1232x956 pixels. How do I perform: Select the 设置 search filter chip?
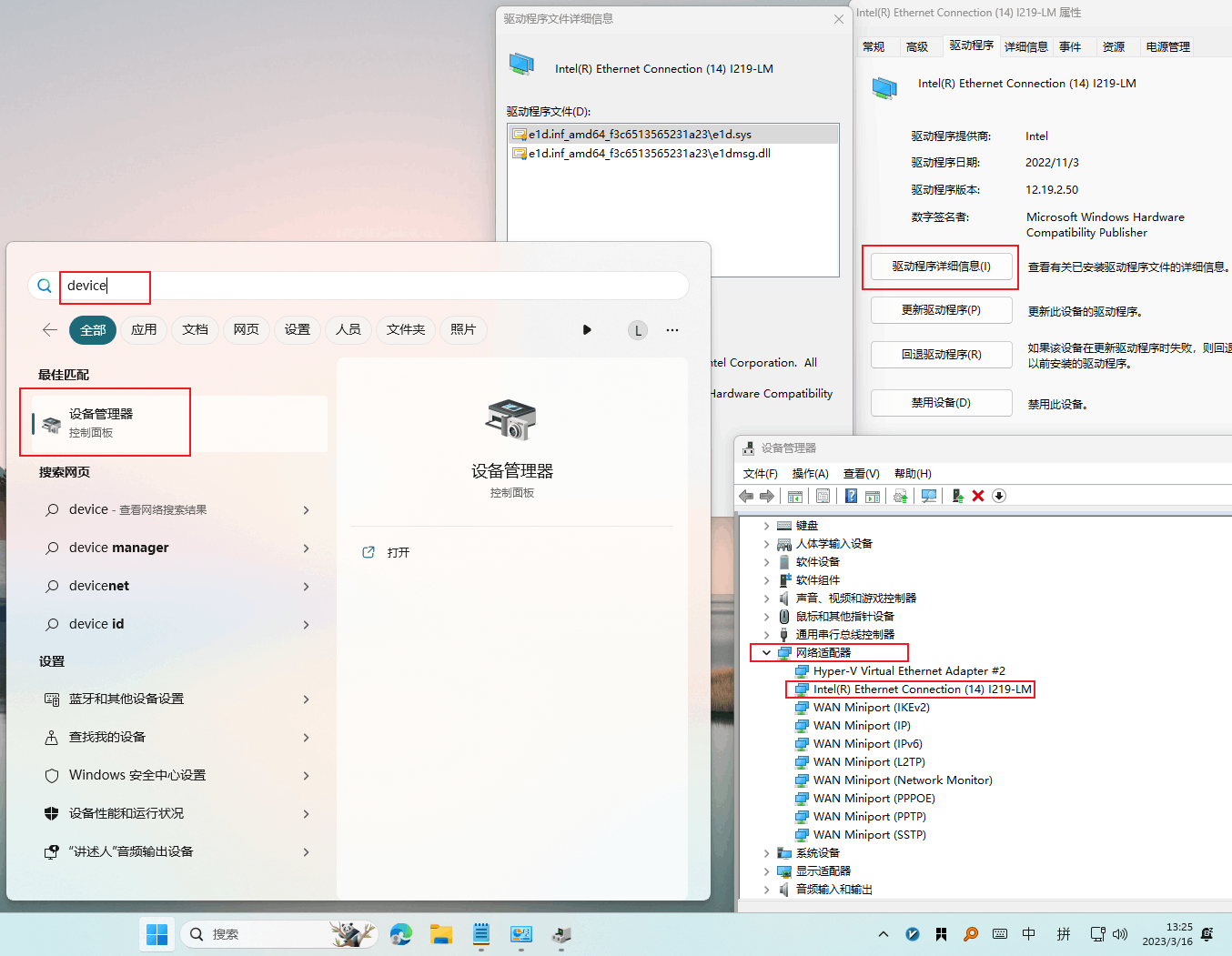[x=298, y=329]
